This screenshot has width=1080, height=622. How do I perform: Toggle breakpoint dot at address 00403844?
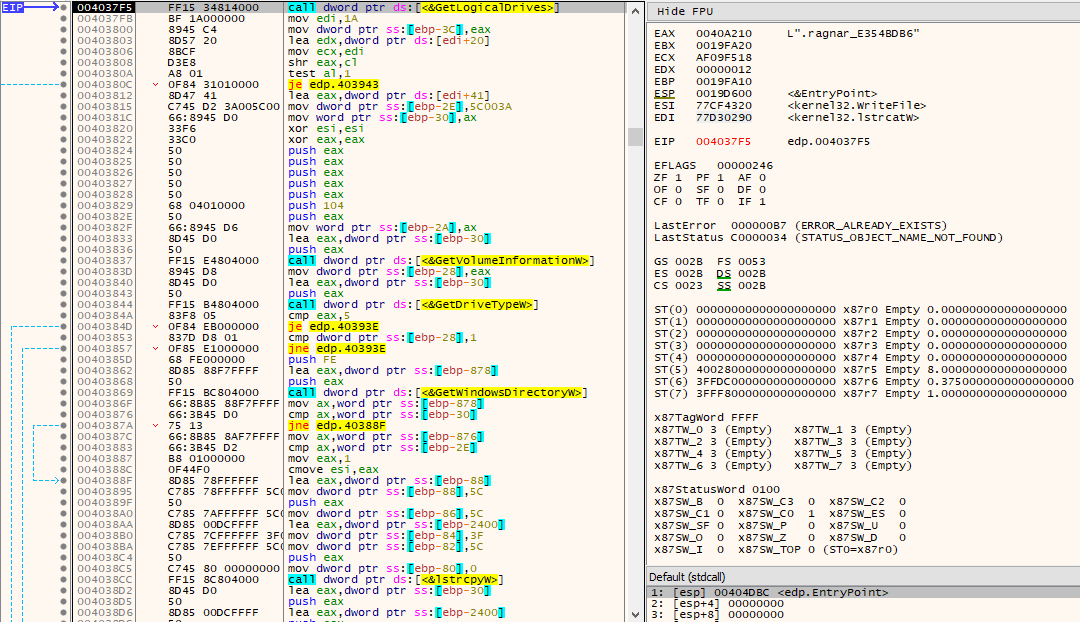63,304
